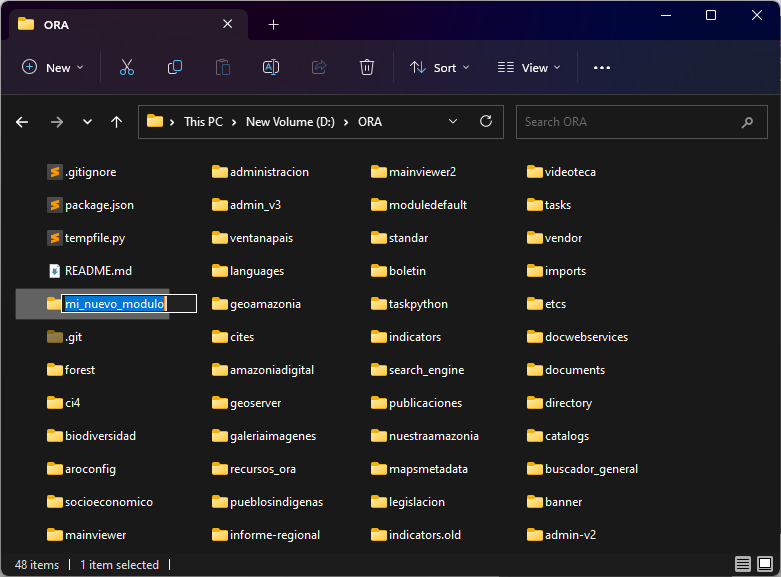Screen dimensions: 781x577
Task: Open the New dropdown menu
Action: coord(52,67)
